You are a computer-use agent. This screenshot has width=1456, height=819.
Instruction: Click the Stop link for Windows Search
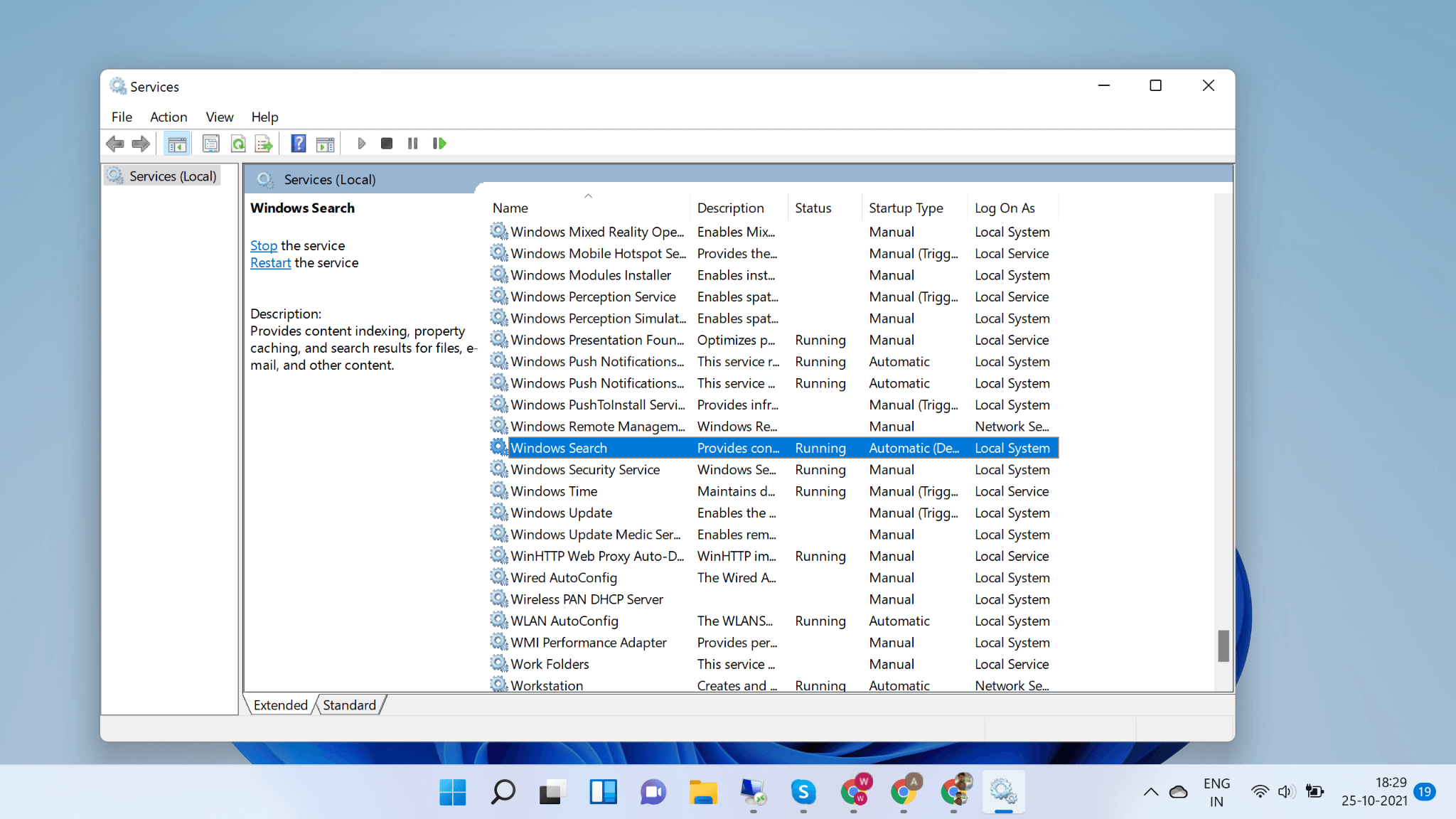(264, 245)
